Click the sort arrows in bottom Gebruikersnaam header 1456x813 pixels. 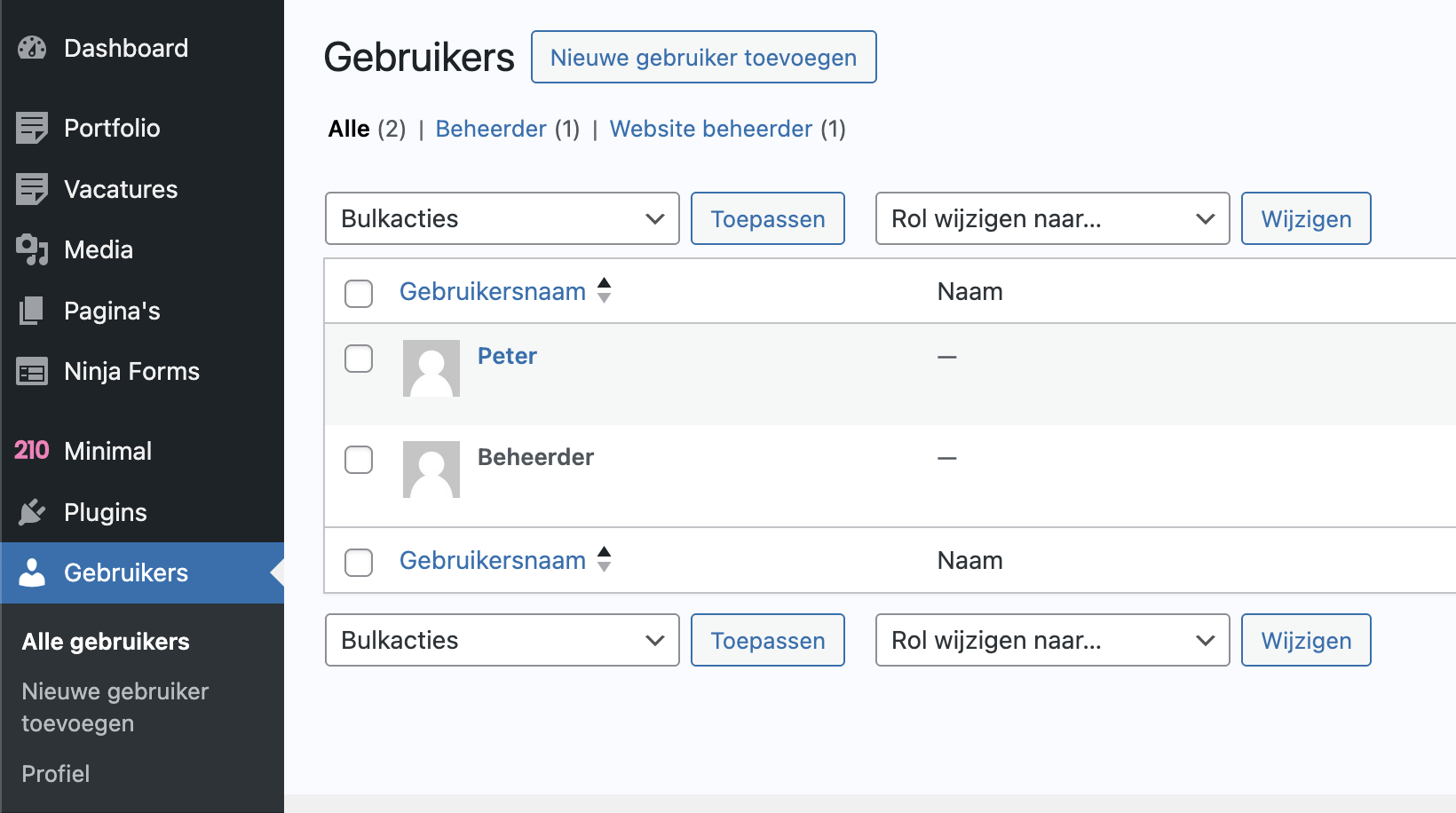point(604,559)
